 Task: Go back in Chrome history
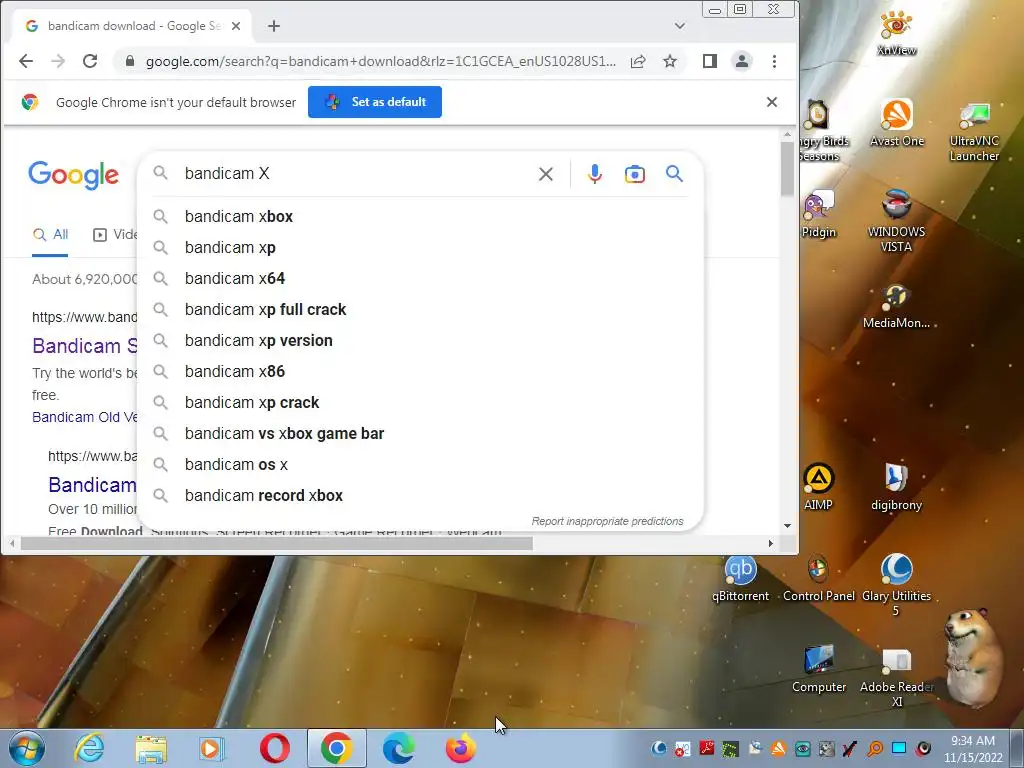(26, 61)
